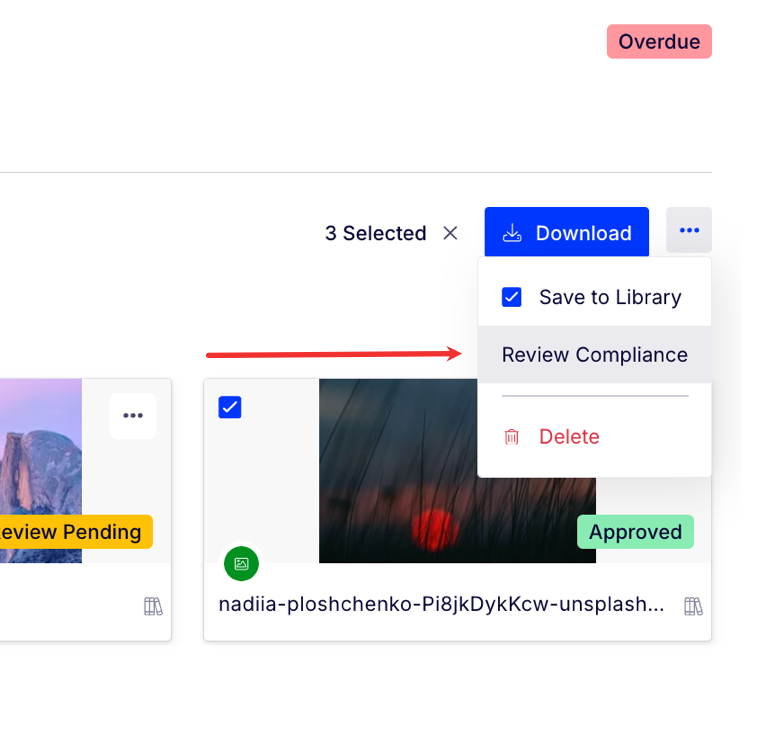Click the blue Download button
The image size is (784, 736).
tap(566, 232)
